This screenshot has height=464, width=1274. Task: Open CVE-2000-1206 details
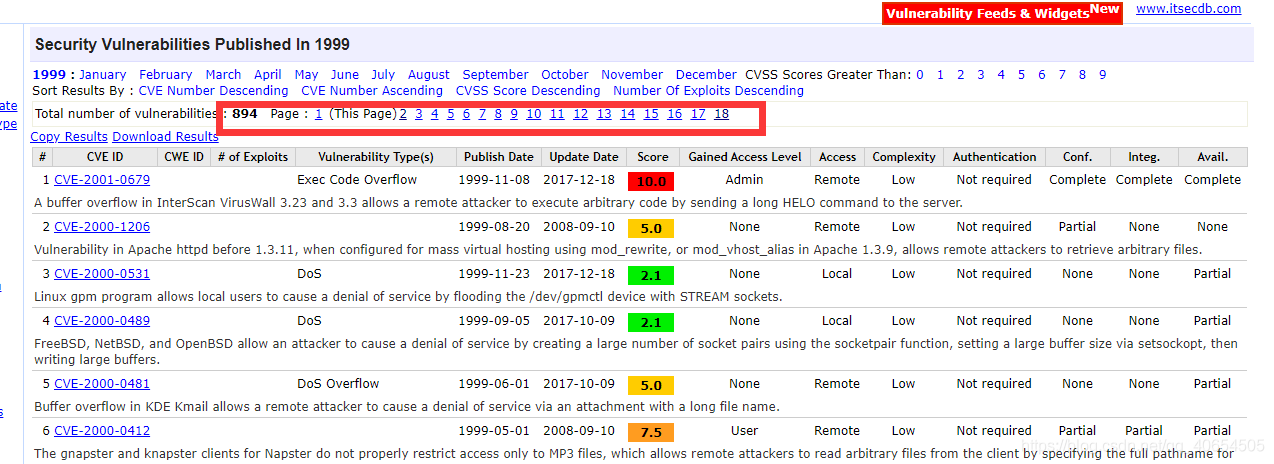102,227
